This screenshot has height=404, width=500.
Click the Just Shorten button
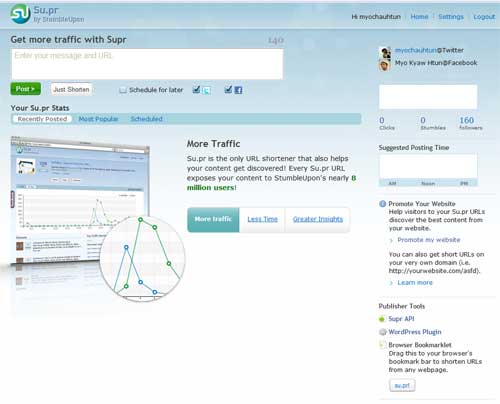click(x=71, y=89)
